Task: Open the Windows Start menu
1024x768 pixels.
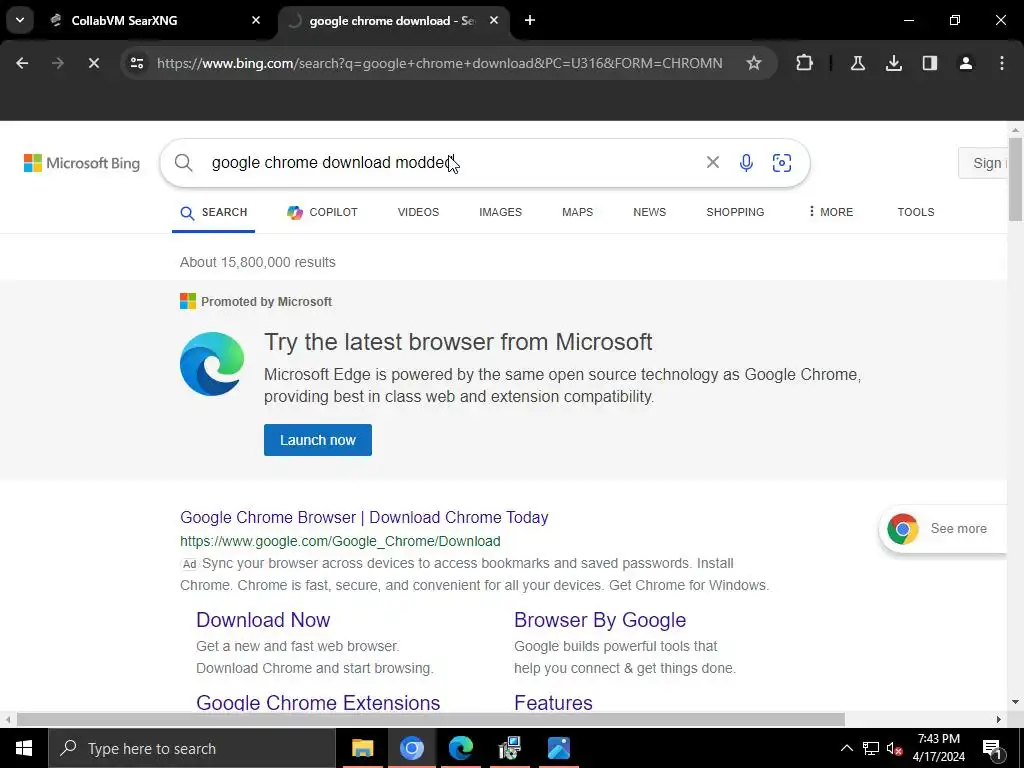Action: [24, 748]
